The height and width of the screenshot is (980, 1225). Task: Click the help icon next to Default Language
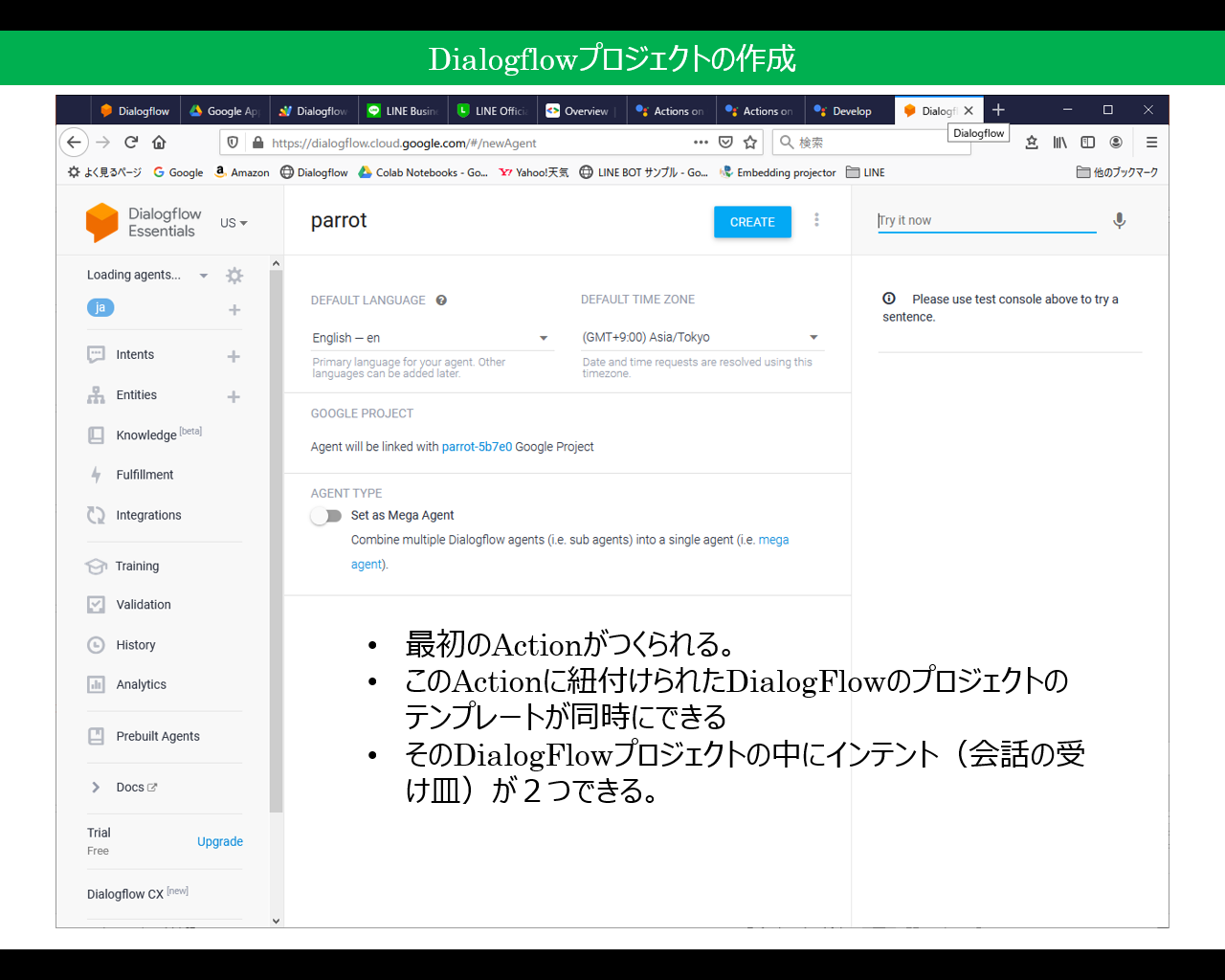click(441, 301)
